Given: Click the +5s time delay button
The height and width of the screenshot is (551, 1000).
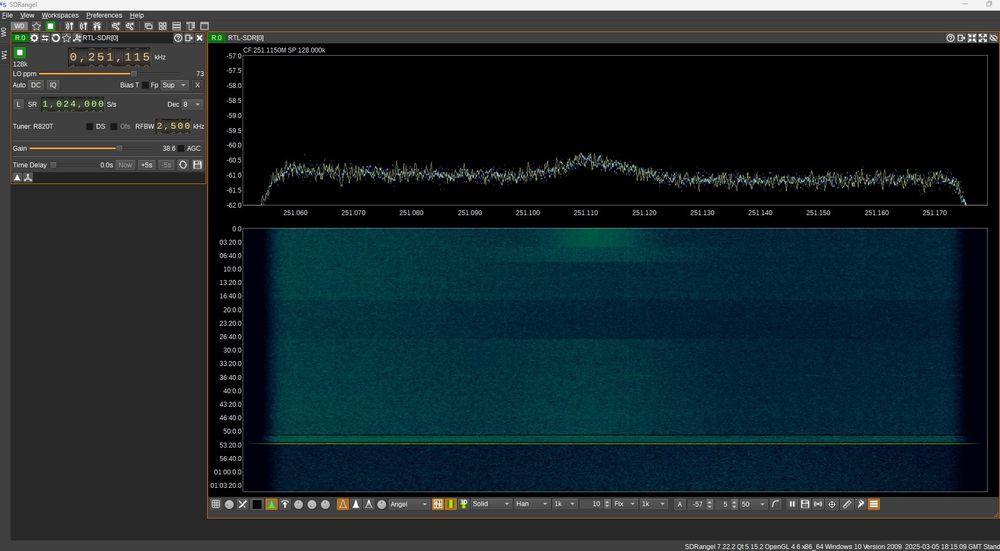Looking at the screenshot, I should tap(147, 165).
